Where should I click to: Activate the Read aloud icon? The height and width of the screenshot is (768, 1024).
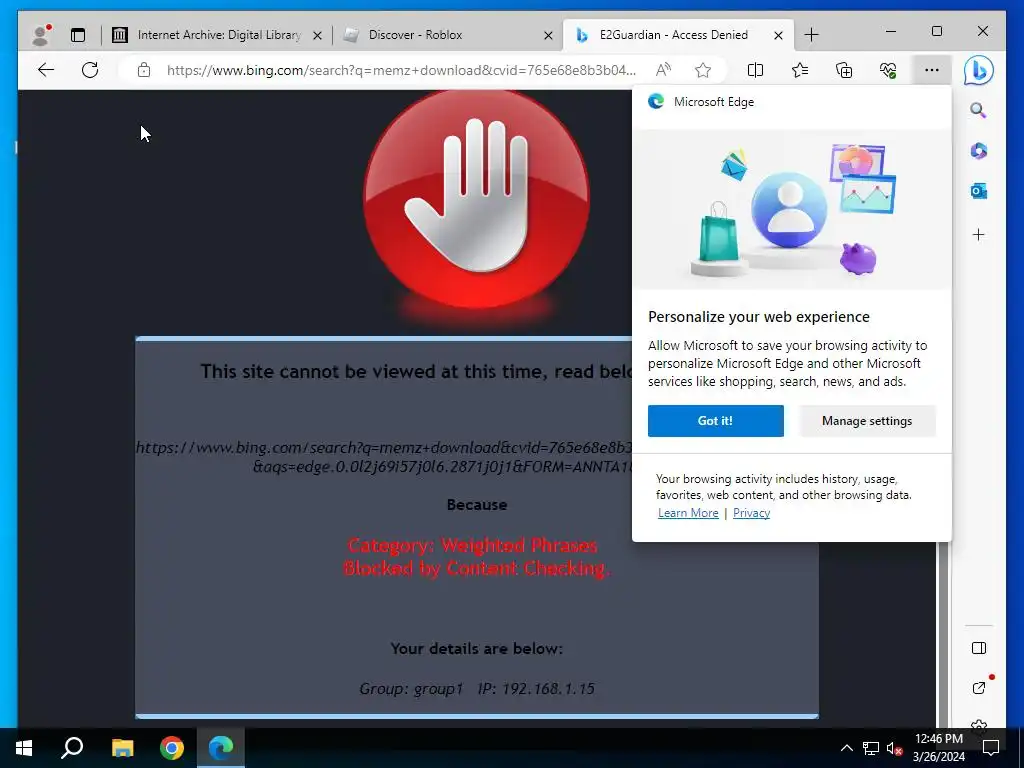click(664, 70)
